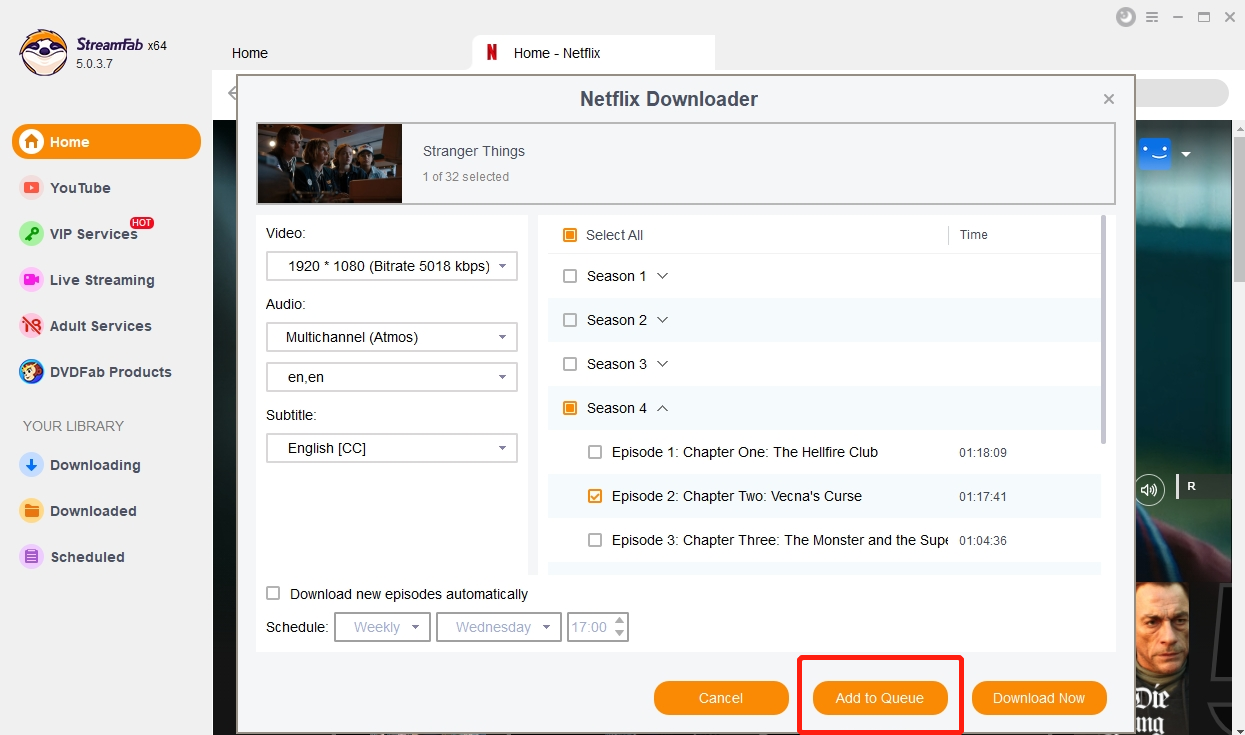Open Adult Services sidebar icon
The height and width of the screenshot is (735, 1245).
(32, 326)
